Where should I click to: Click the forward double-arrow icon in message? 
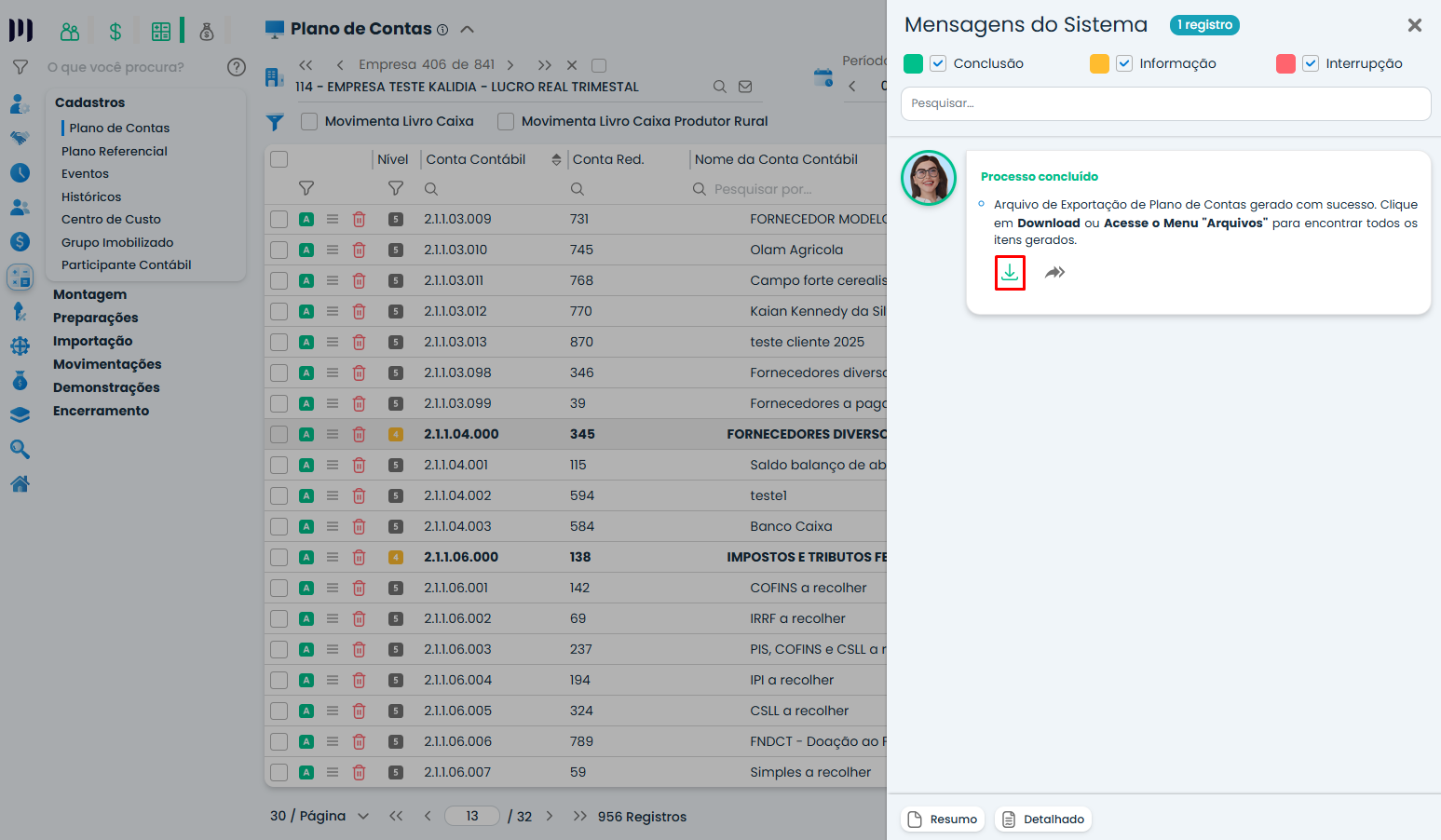pos(1054,273)
